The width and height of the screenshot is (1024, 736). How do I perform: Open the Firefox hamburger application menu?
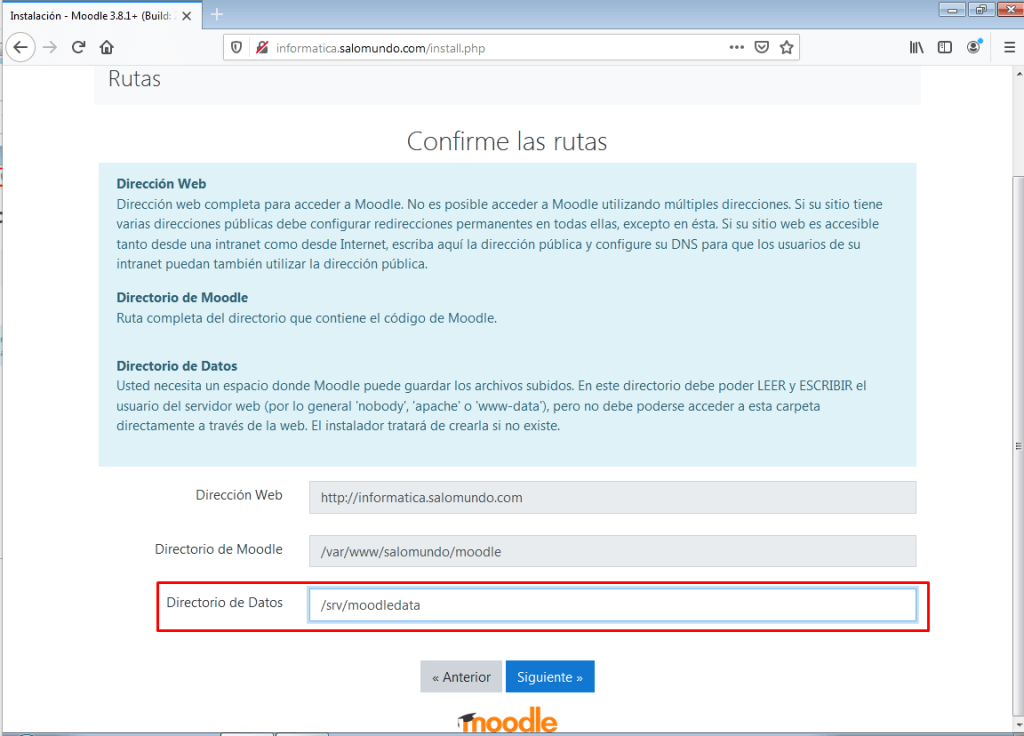coord(1008,47)
